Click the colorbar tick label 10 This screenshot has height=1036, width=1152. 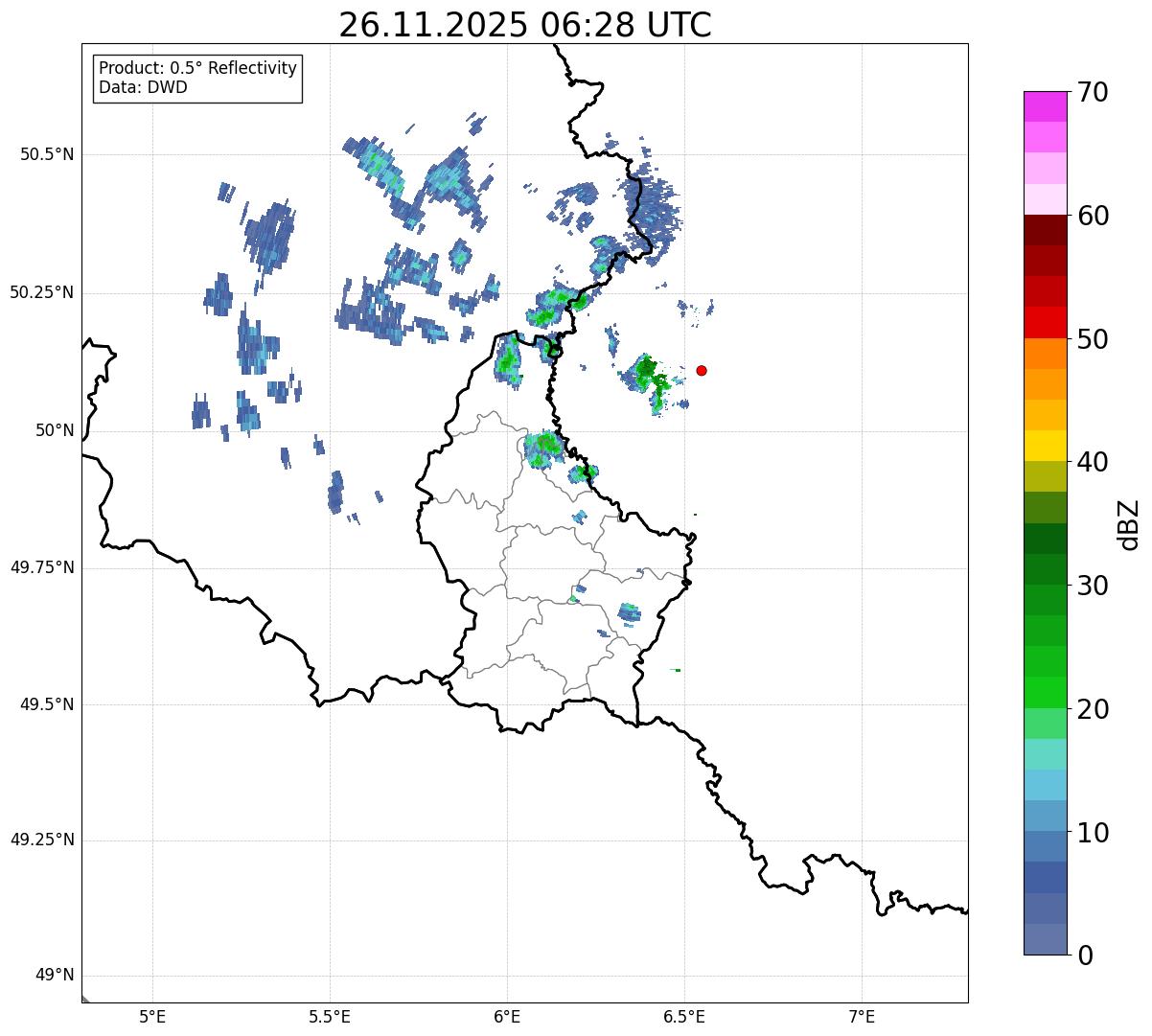(x=1093, y=834)
